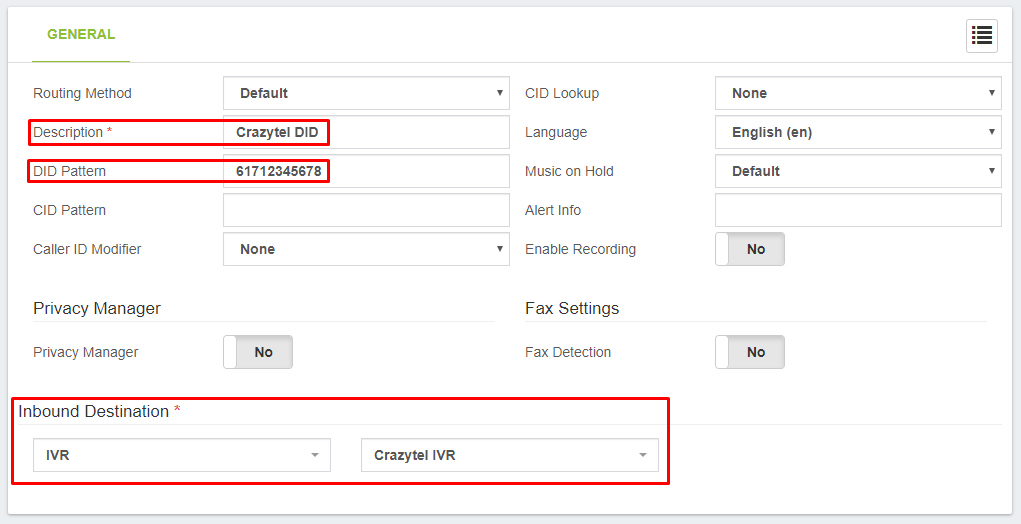1021x524 pixels.
Task: Click the Inbound Destination heading text
Action: [93, 411]
